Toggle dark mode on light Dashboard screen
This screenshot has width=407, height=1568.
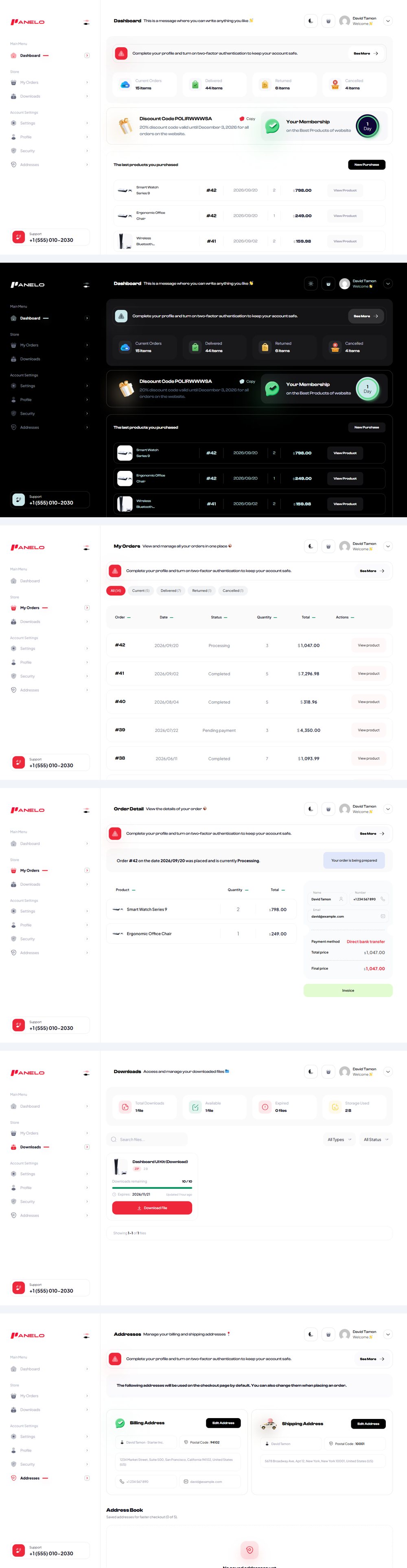[311, 21]
